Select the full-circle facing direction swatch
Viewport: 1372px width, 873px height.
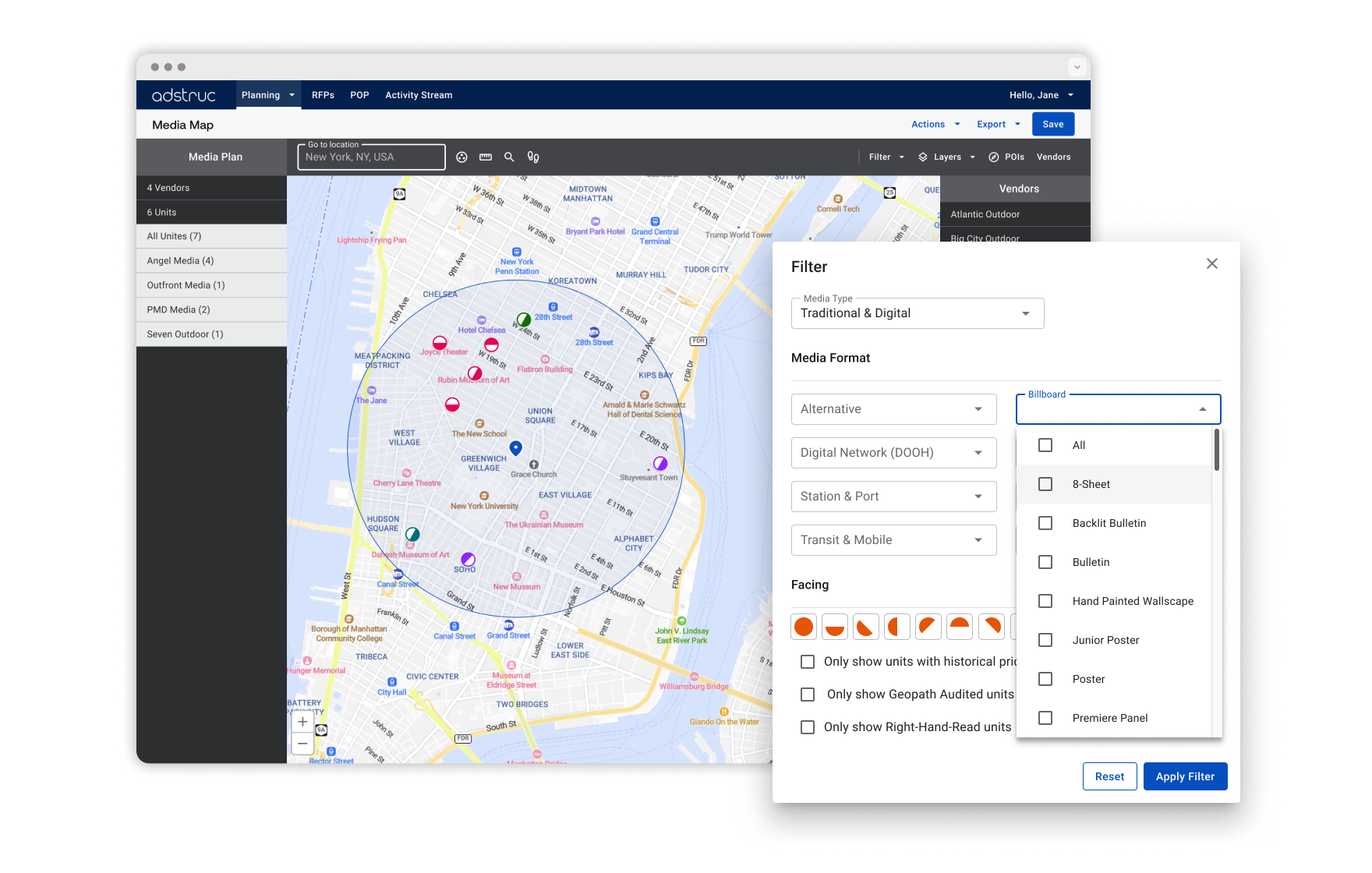click(x=804, y=626)
